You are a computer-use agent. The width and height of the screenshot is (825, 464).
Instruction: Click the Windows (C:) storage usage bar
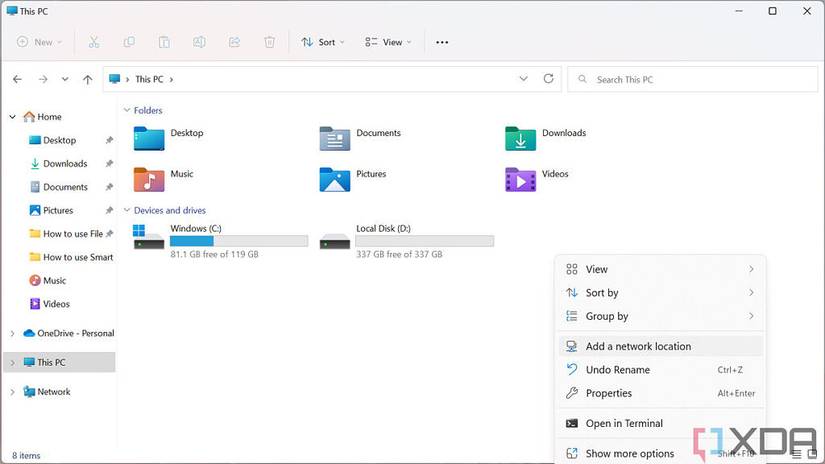[x=239, y=241]
